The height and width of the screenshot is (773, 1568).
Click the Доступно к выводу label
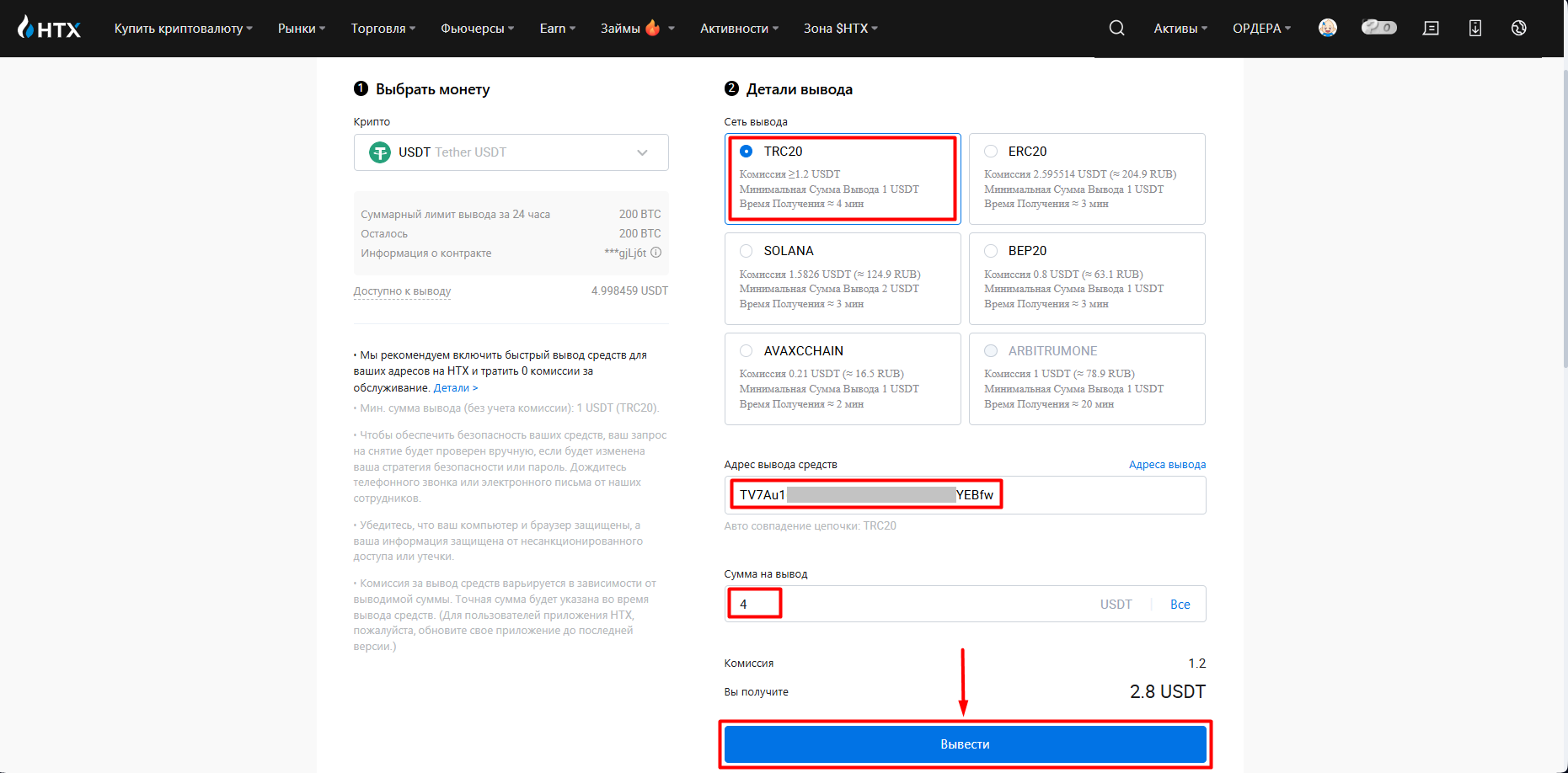[402, 291]
